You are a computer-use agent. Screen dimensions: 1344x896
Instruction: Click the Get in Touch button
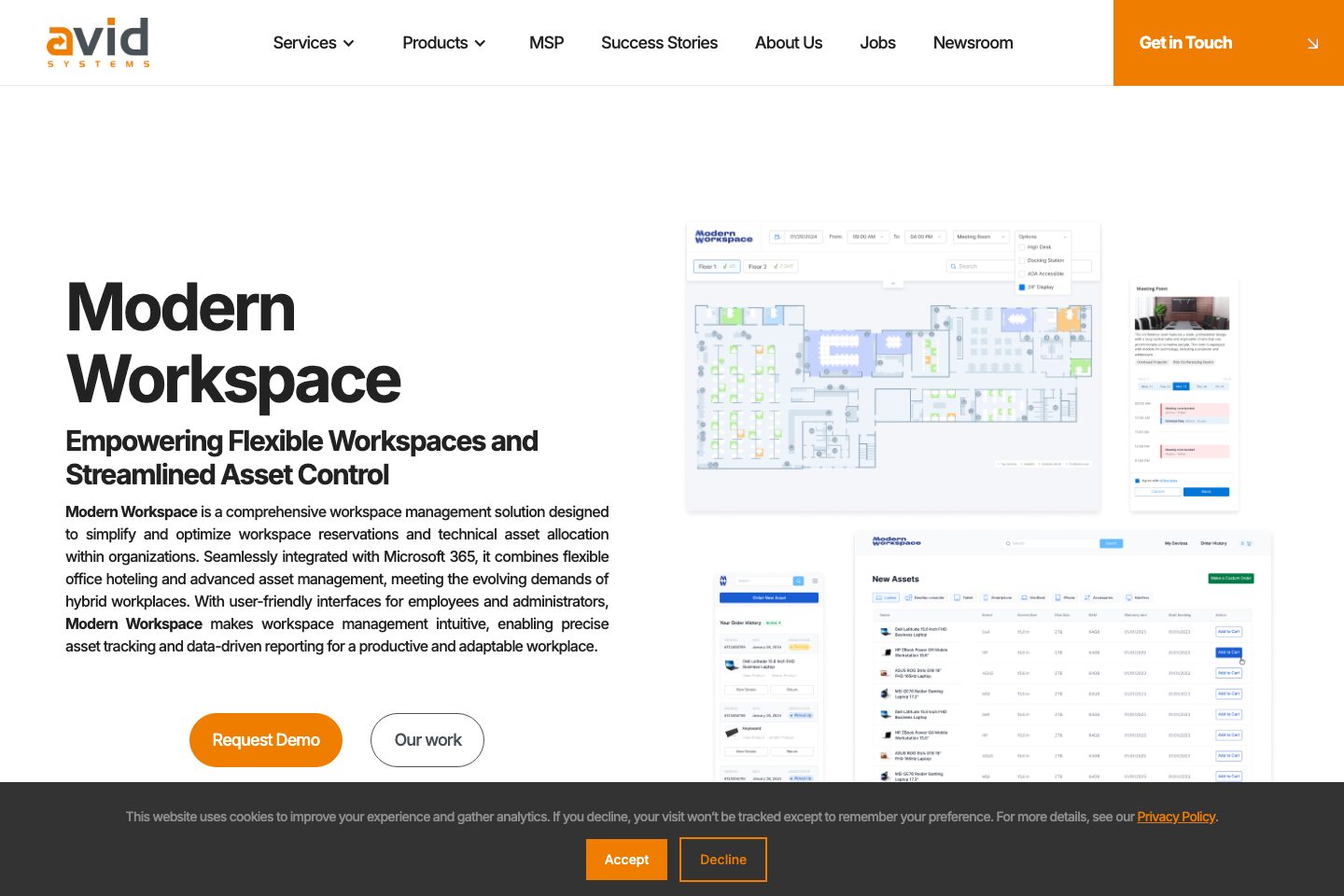(1228, 43)
